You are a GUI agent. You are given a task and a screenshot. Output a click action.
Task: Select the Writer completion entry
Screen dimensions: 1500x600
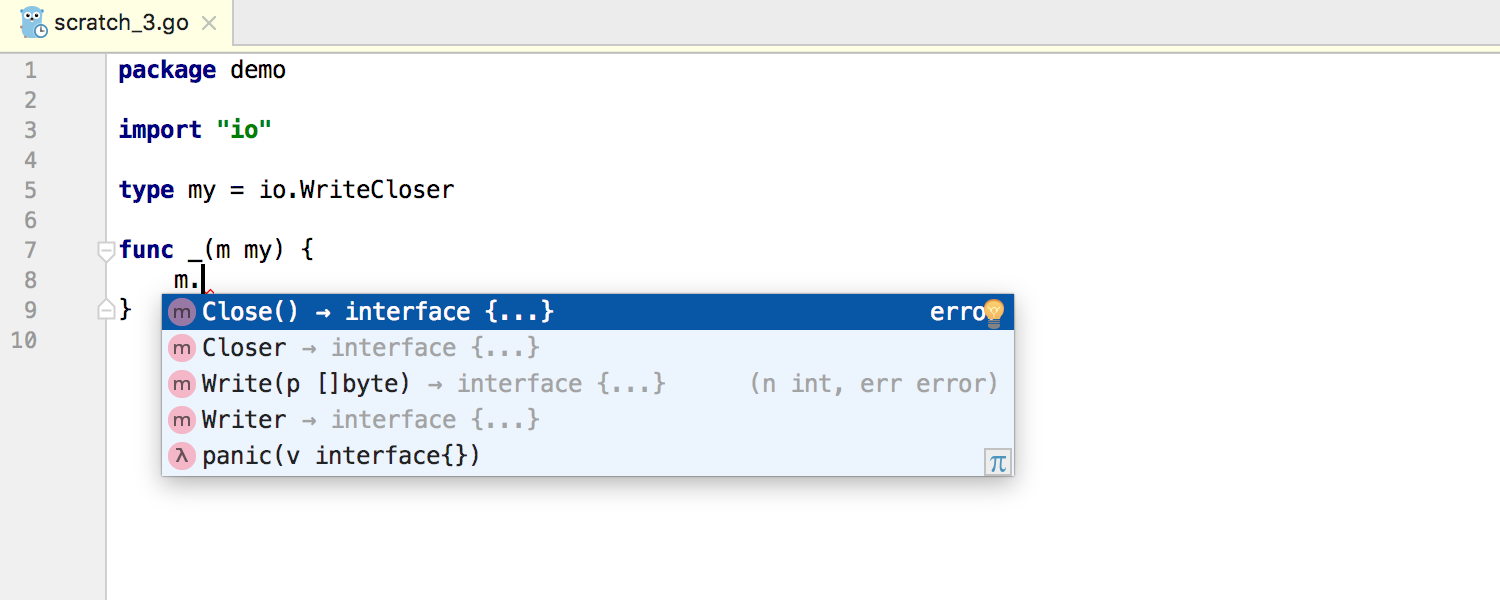[x=588, y=420]
